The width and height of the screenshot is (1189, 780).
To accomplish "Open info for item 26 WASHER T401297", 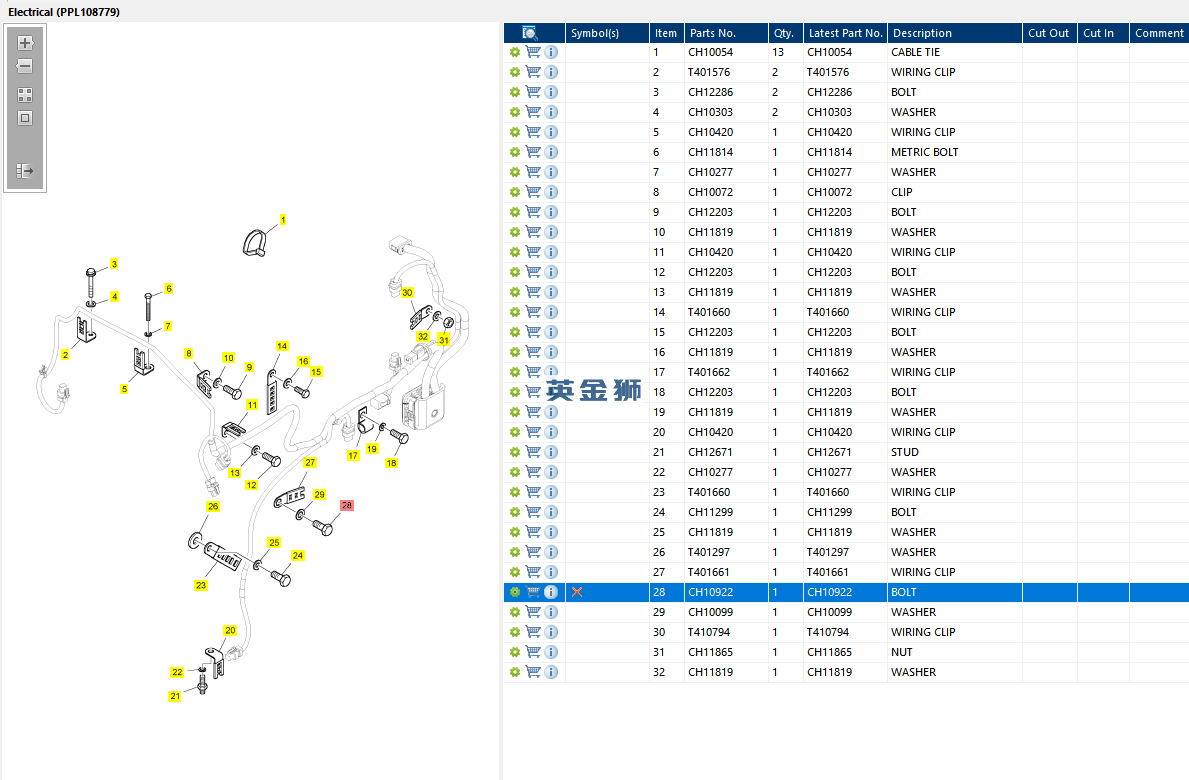I will click(551, 552).
